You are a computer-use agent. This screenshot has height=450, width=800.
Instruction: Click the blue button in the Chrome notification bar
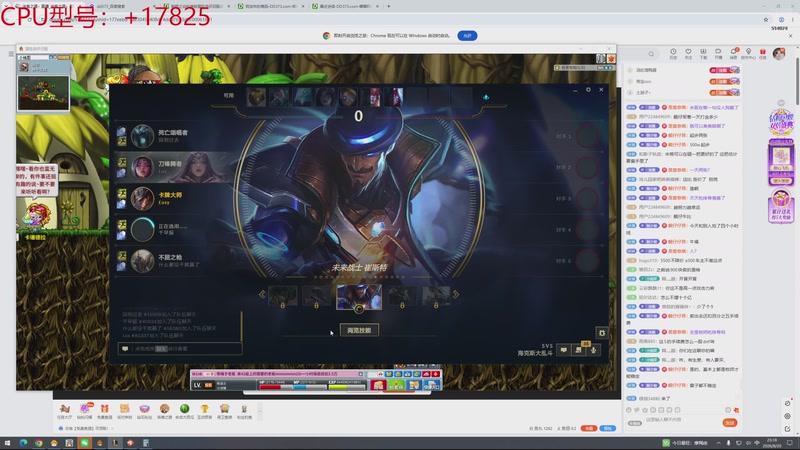coord(467,36)
